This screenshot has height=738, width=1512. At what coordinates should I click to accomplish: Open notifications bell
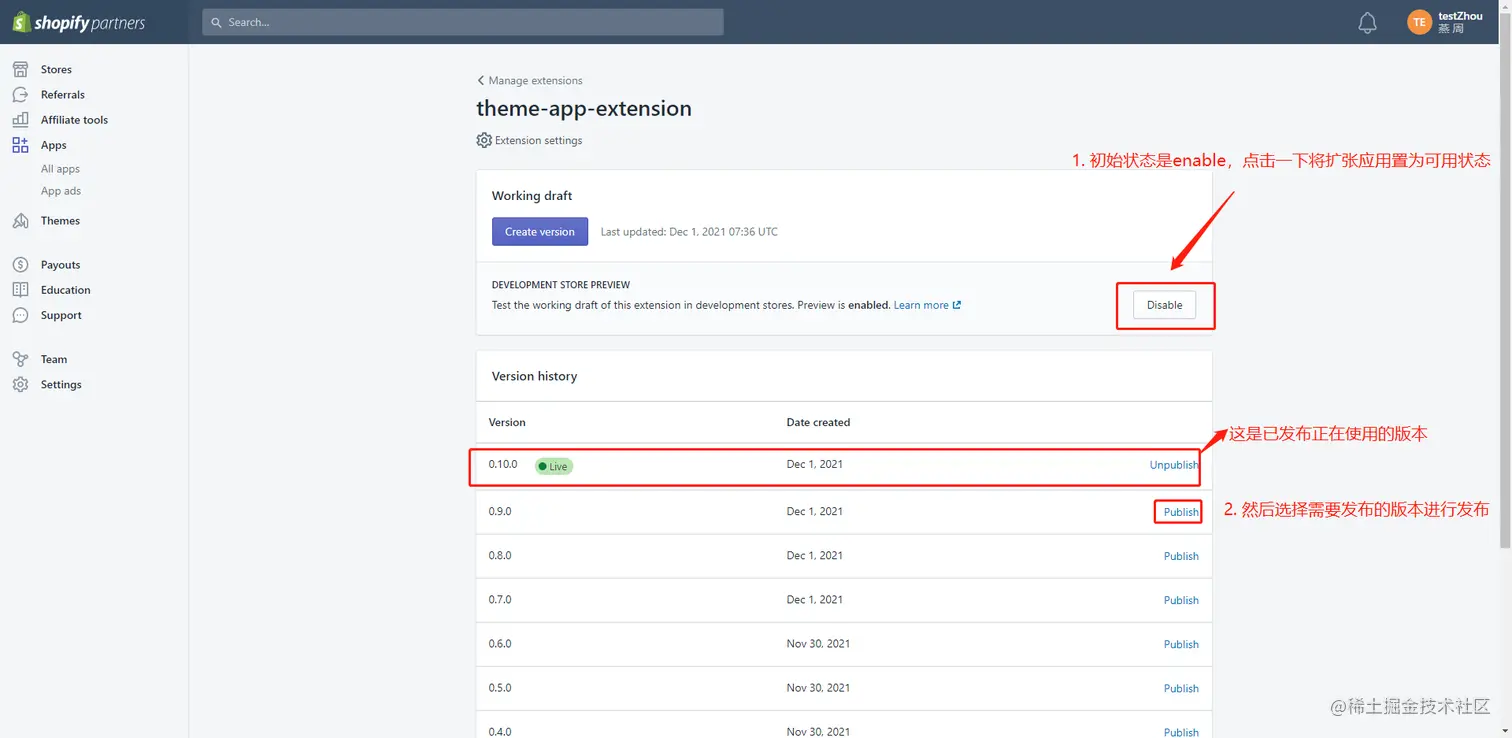pyautogui.click(x=1367, y=22)
